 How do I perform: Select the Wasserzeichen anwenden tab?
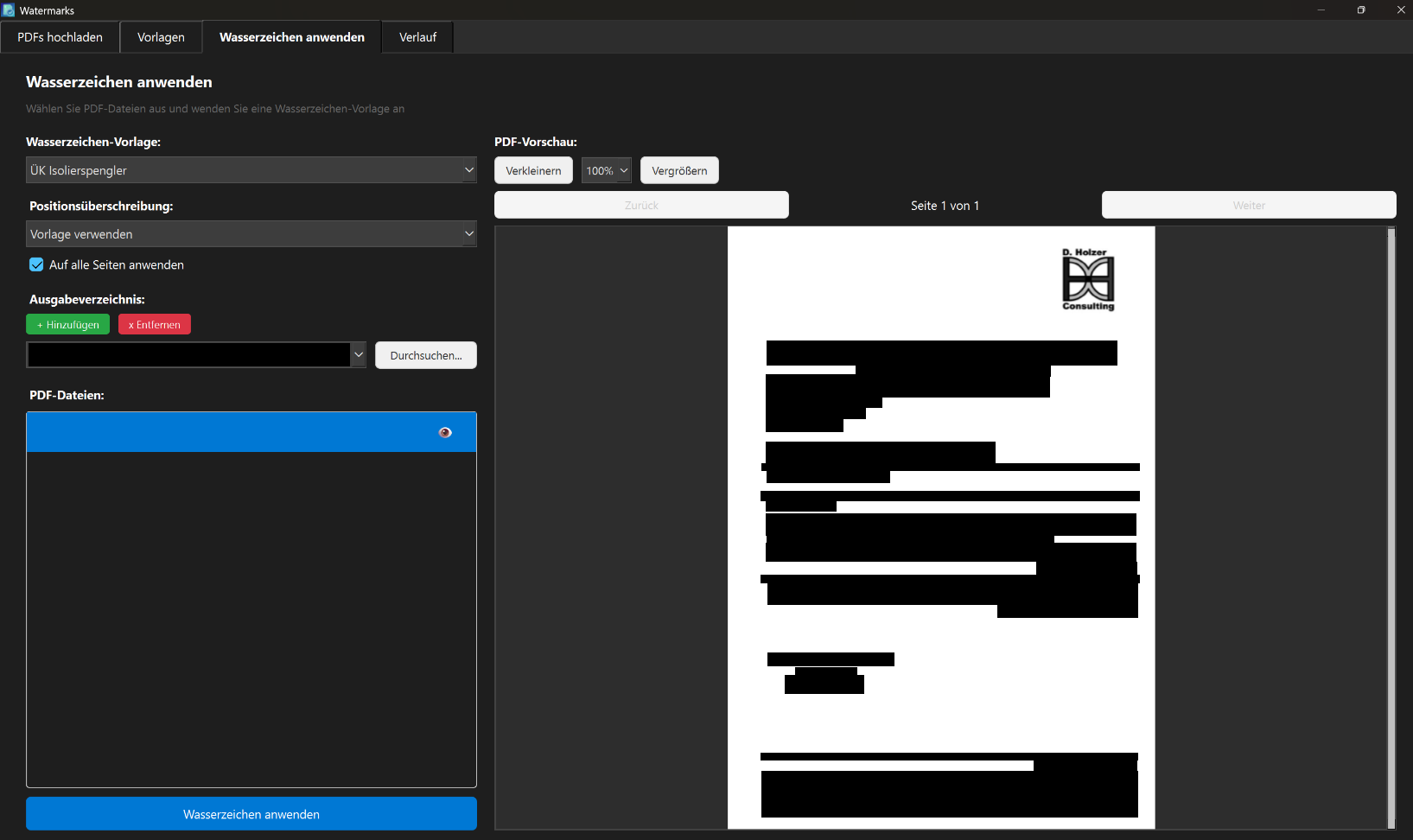292,37
